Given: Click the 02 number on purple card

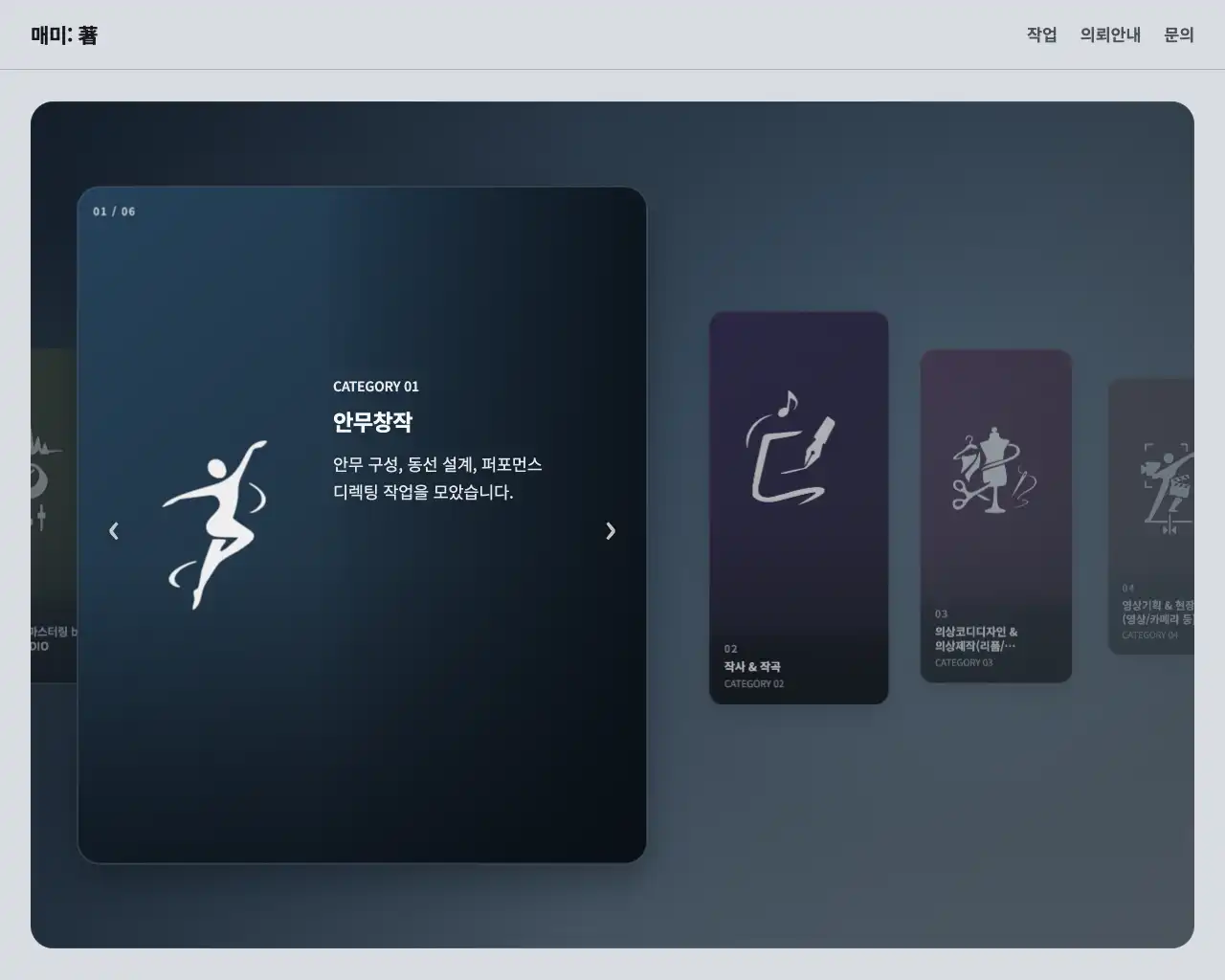Looking at the screenshot, I should click(731, 649).
